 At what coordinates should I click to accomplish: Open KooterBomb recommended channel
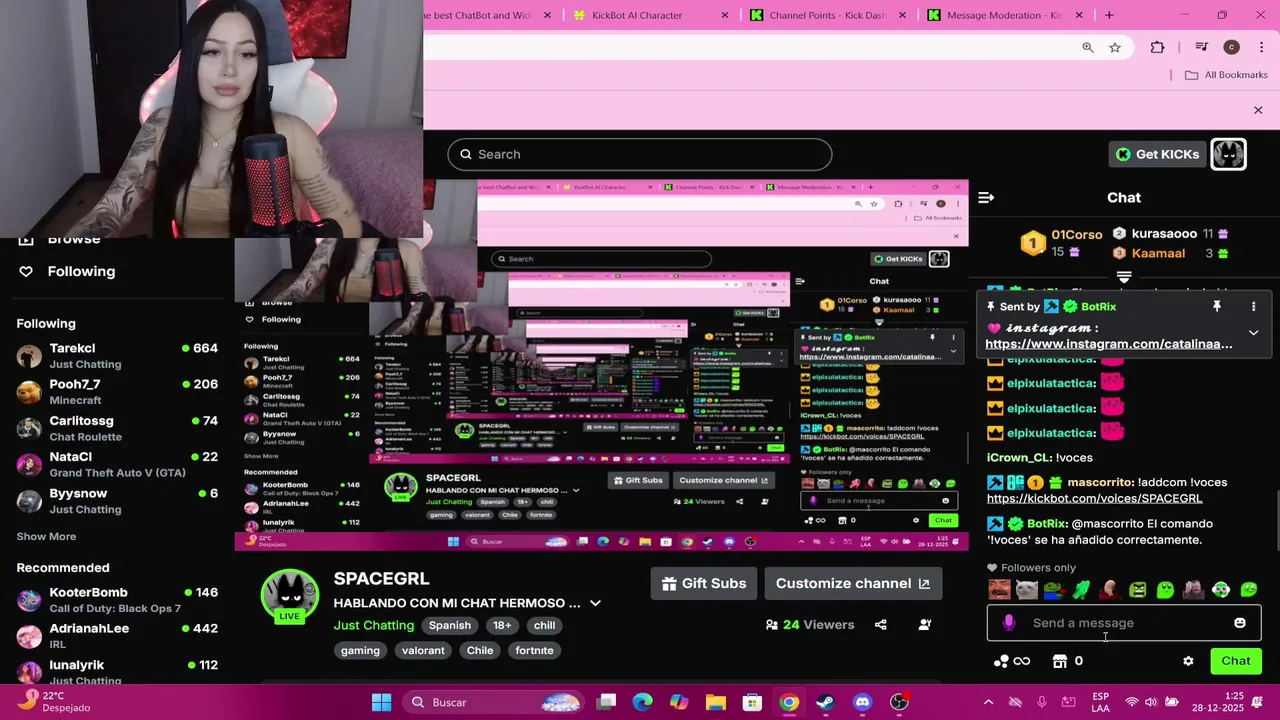117,600
